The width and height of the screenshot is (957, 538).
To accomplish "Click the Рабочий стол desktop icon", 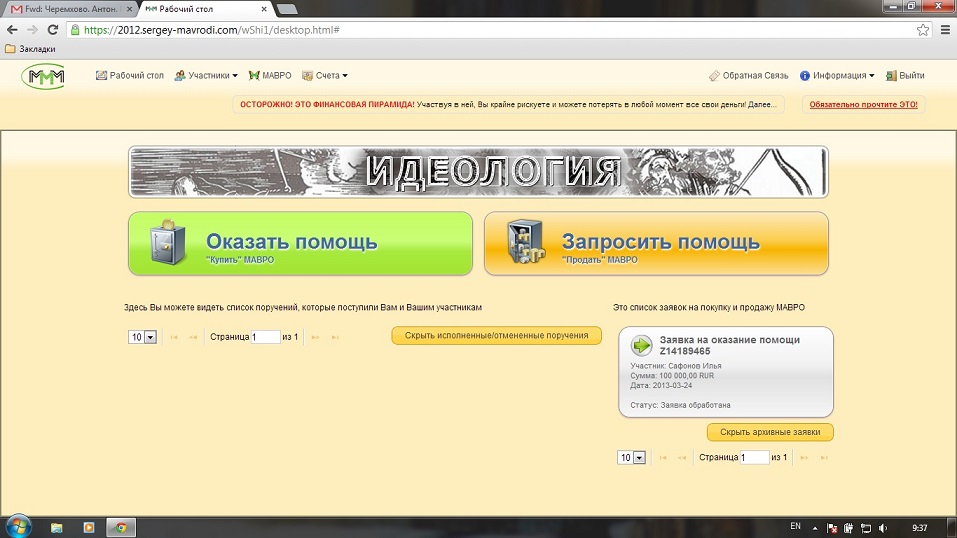I will point(101,76).
